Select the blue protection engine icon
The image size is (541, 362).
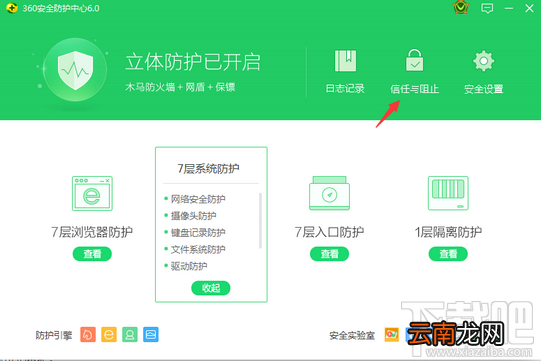(x=151, y=334)
